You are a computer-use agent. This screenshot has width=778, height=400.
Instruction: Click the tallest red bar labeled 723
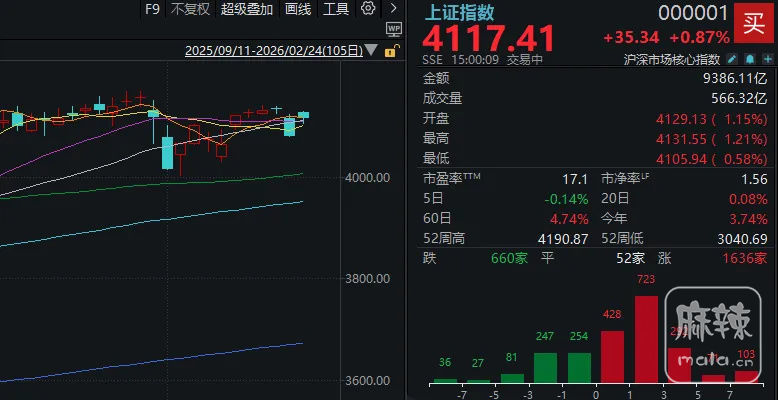click(647, 339)
